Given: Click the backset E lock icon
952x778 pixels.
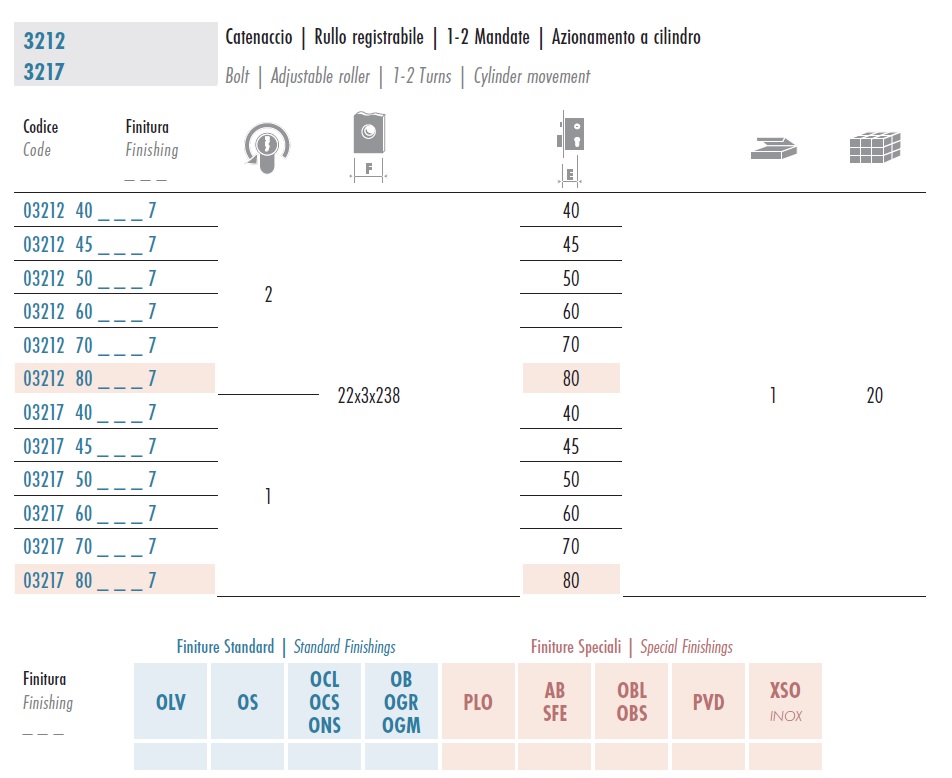Looking at the screenshot, I should coord(570,148).
